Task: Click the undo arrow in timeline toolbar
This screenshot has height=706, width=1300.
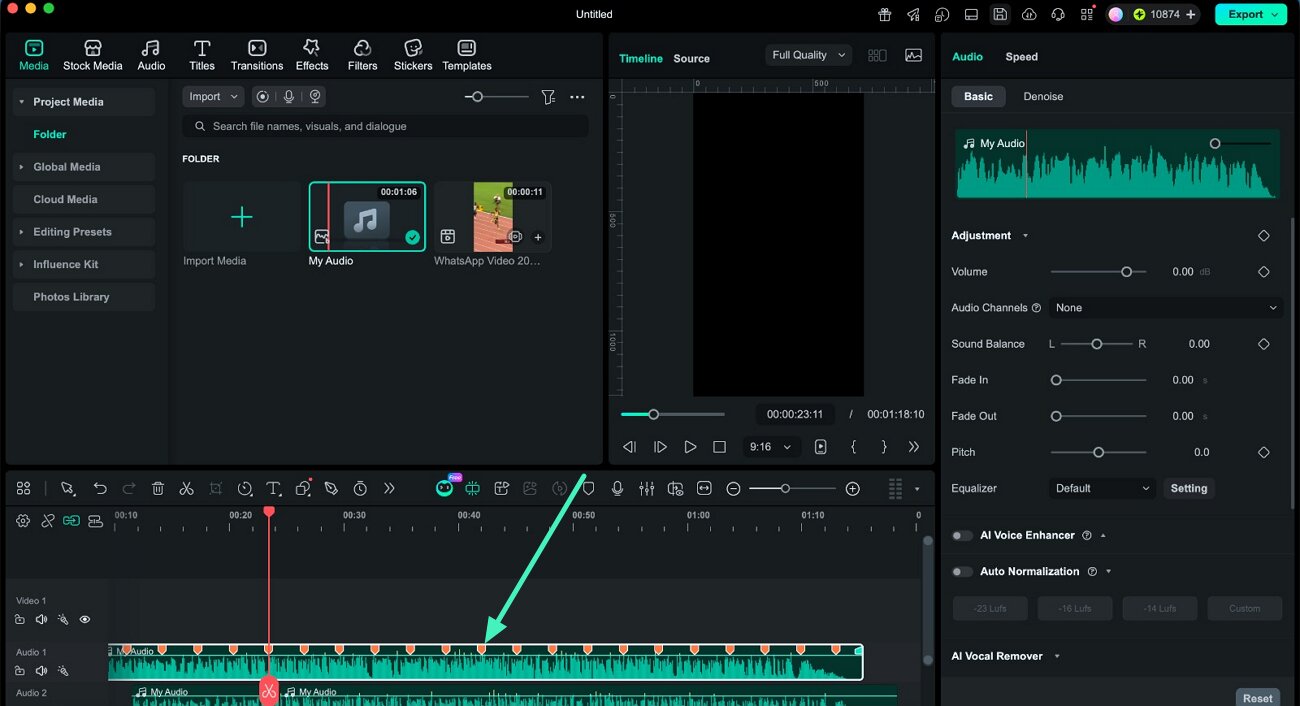Action: tap(100, 488)
